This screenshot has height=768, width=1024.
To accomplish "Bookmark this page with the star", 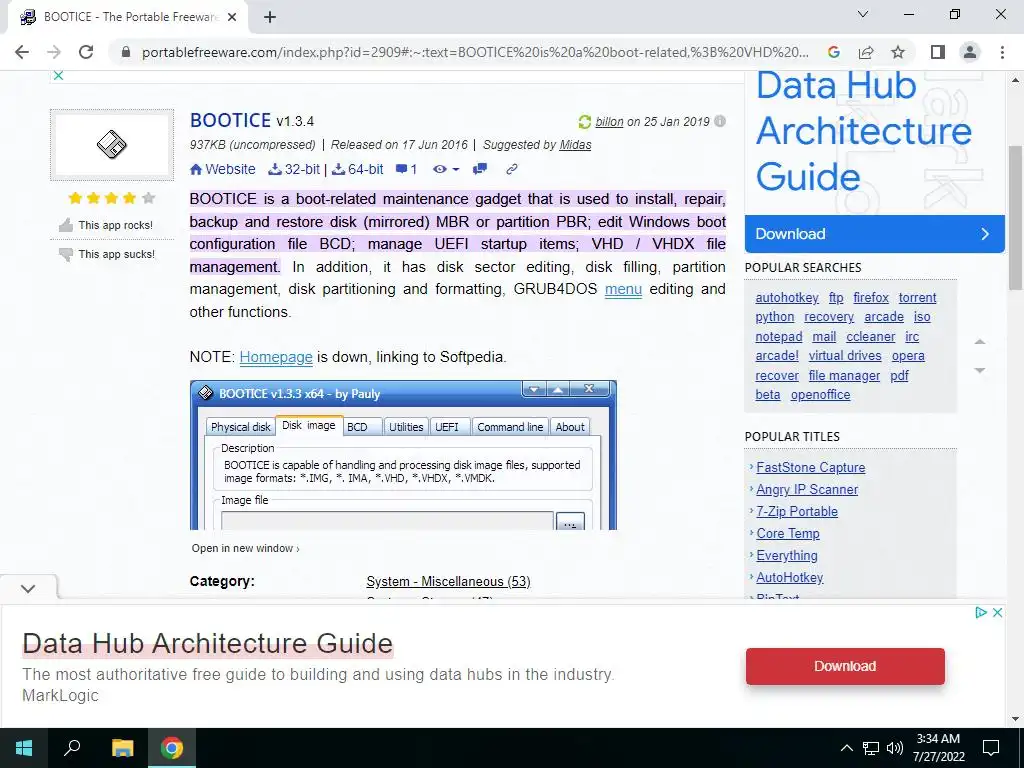I will pyautogui.click(x=898, y=52).
